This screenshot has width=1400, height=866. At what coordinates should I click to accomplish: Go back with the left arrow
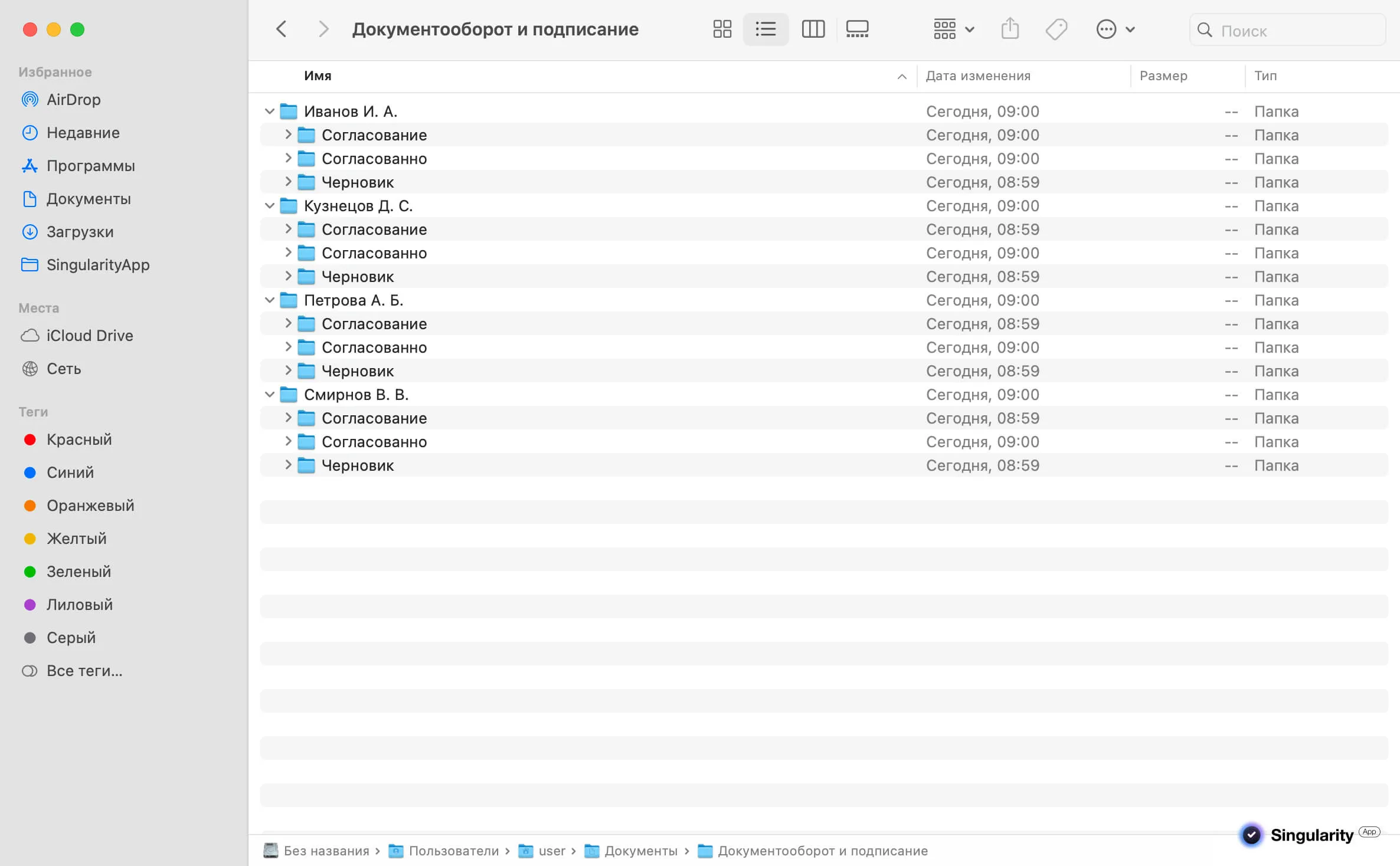[x=282, y=29]
